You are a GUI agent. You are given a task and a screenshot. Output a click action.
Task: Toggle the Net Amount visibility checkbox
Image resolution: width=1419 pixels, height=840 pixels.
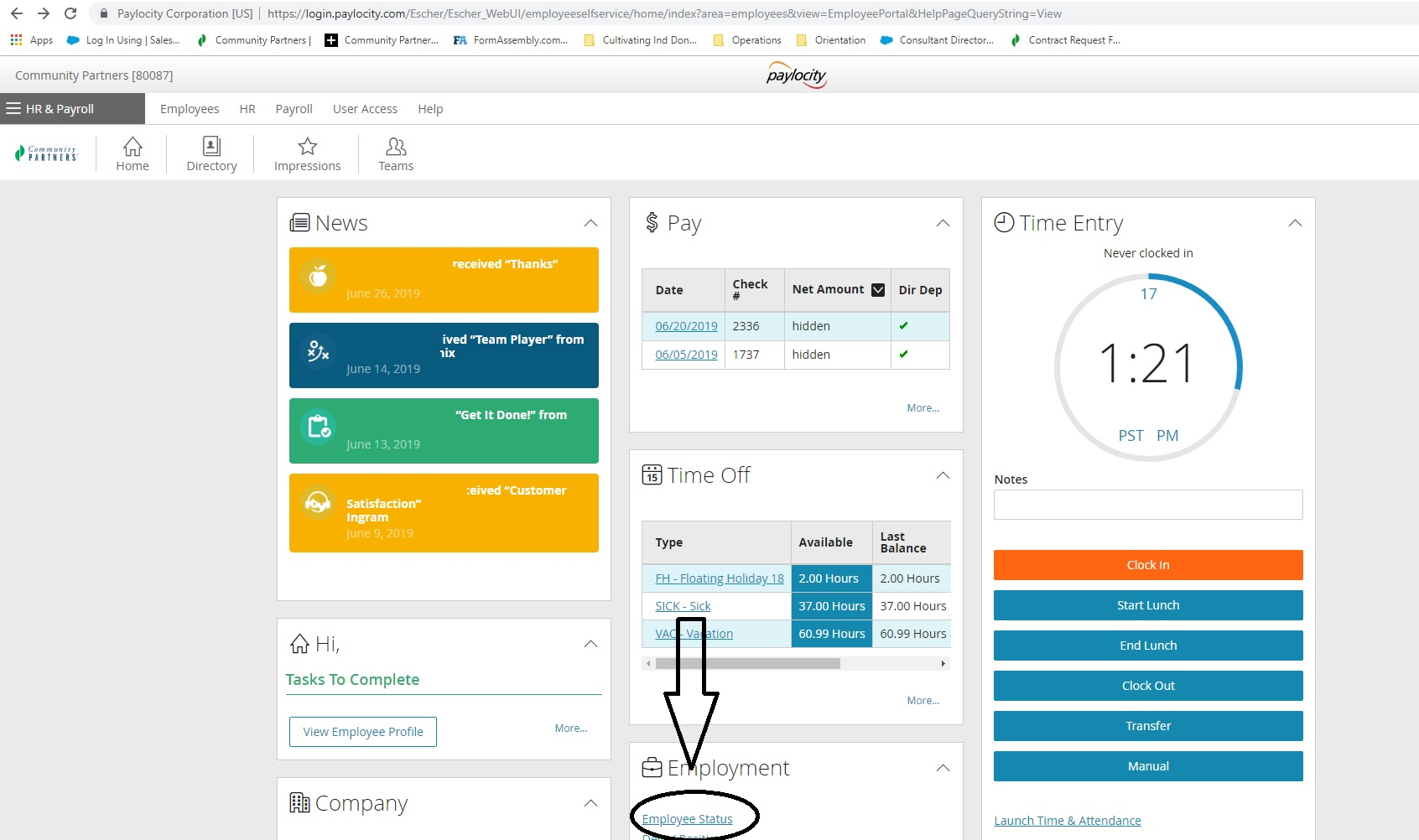coord(878,290)
